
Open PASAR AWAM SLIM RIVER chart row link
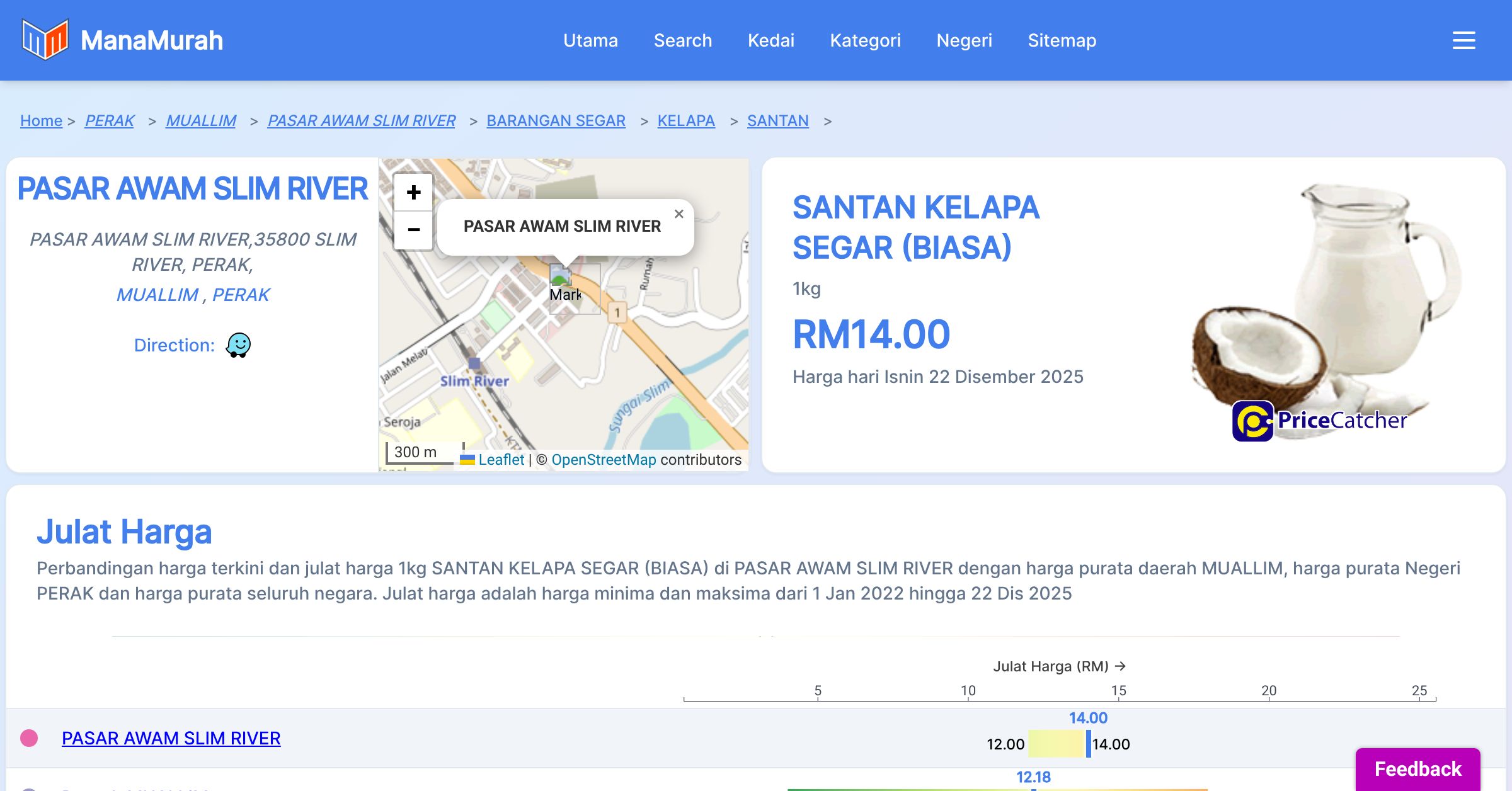171,738
